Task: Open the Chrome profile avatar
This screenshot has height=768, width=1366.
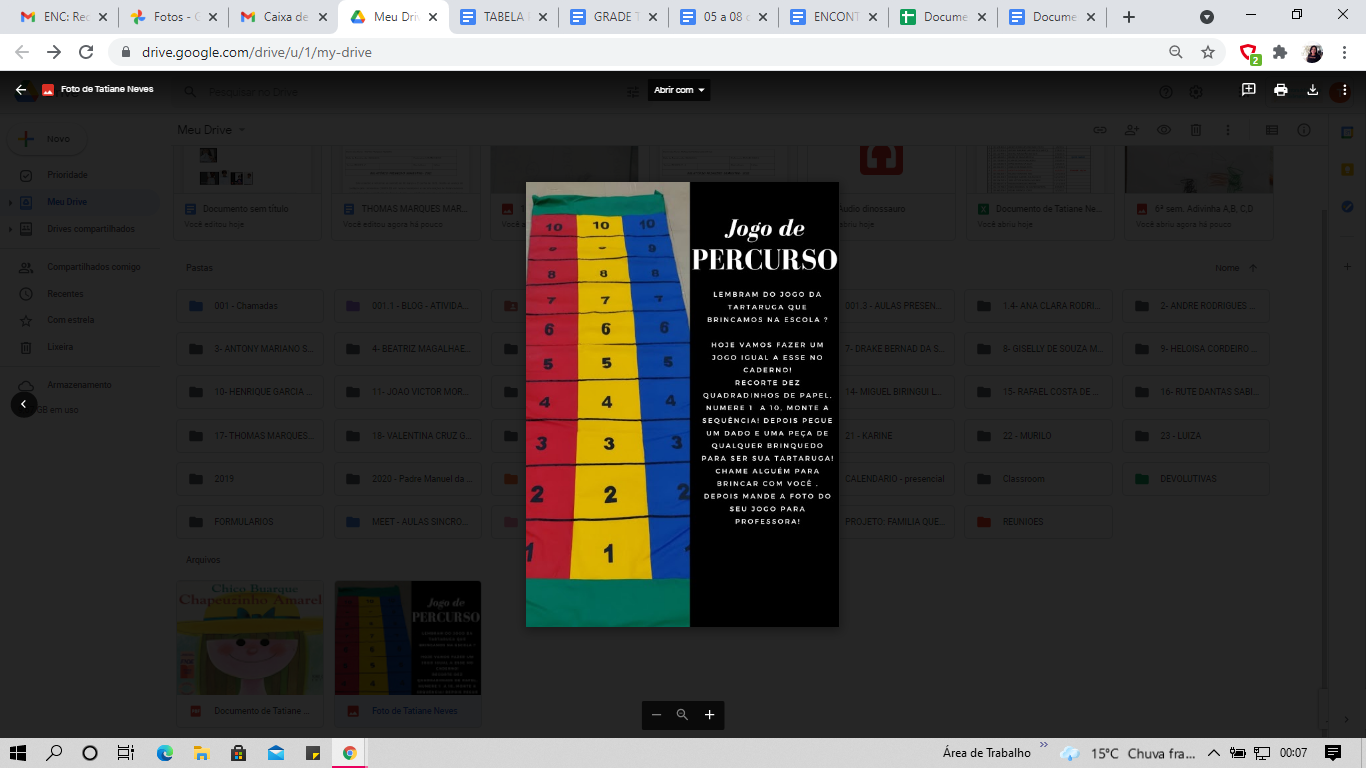Action: (1313, 52)
